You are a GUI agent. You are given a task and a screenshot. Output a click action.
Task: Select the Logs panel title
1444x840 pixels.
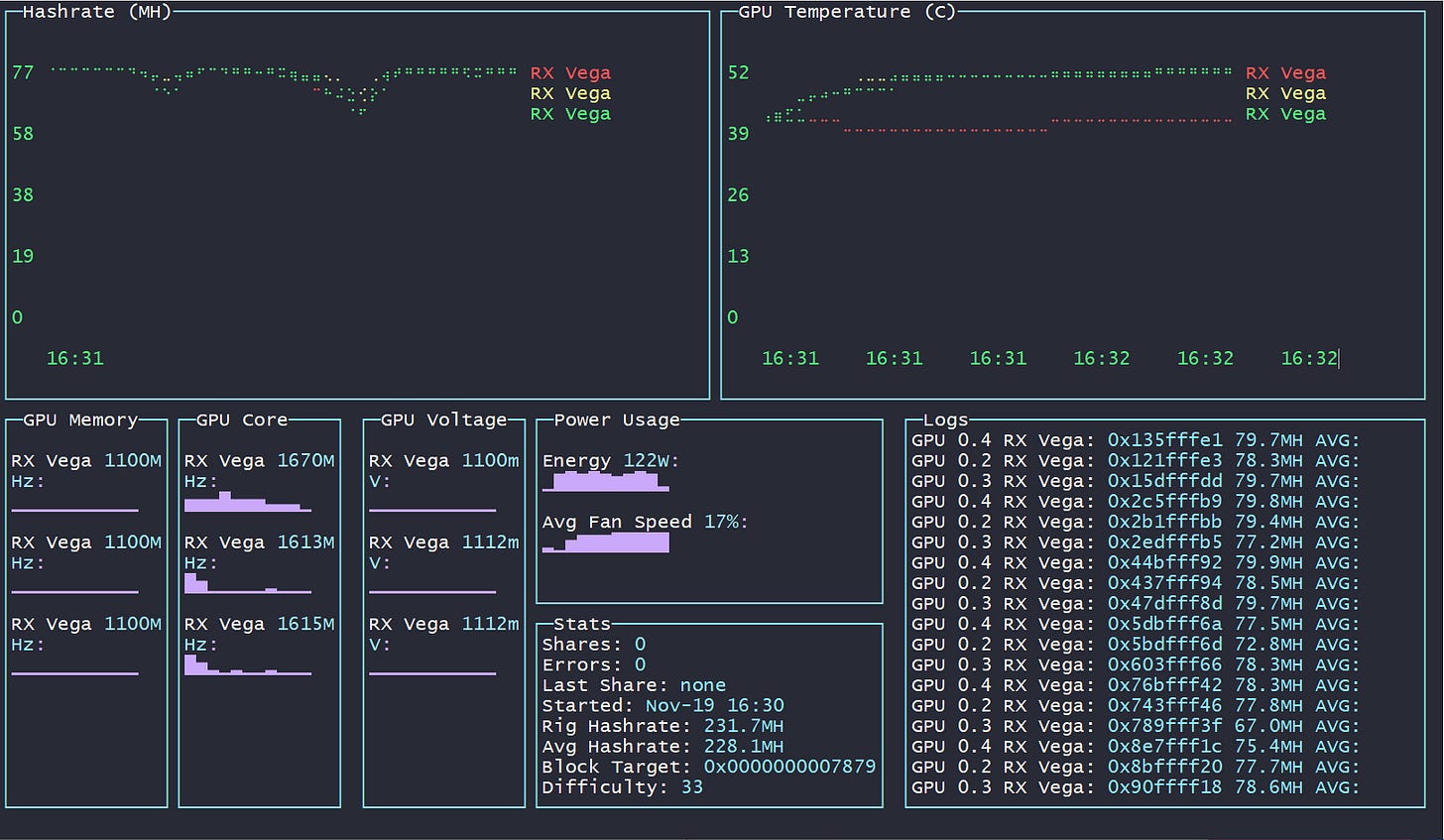coord(945,420)
